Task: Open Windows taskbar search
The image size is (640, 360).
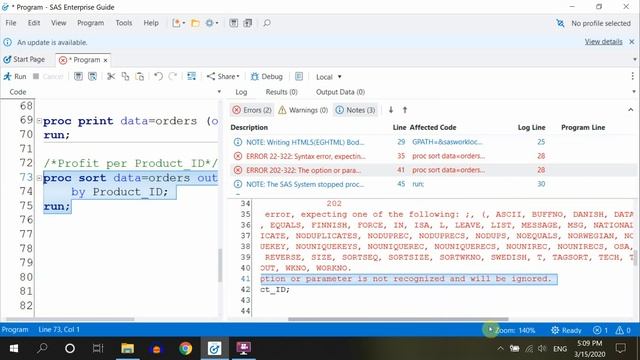Action: (x=42, y=348)
